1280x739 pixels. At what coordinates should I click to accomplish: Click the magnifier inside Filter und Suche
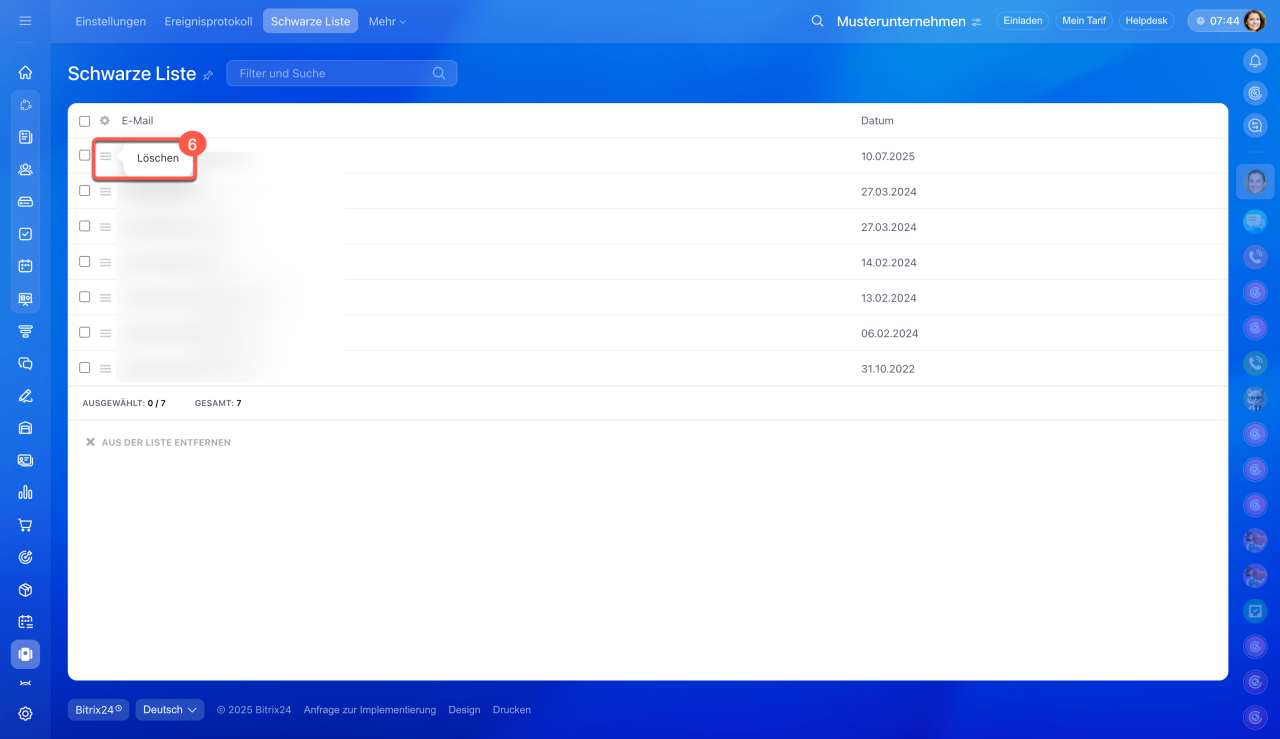tap(439, 73)
